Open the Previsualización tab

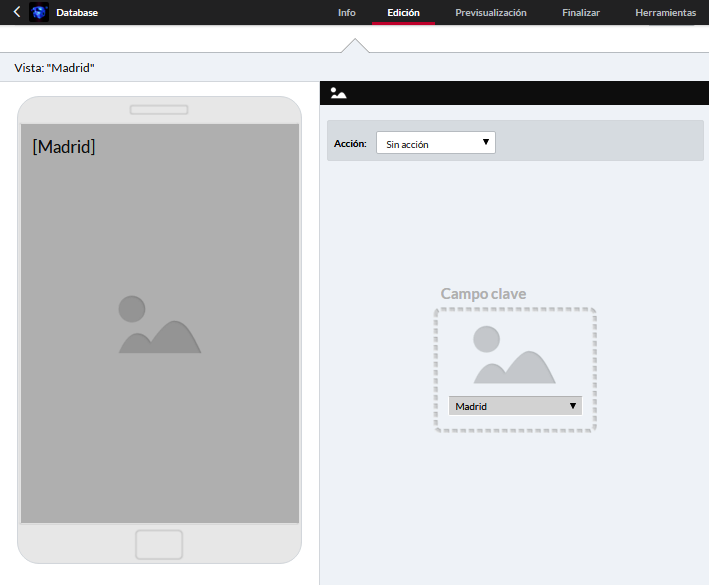pyautogui.click(x=491, y=13)
